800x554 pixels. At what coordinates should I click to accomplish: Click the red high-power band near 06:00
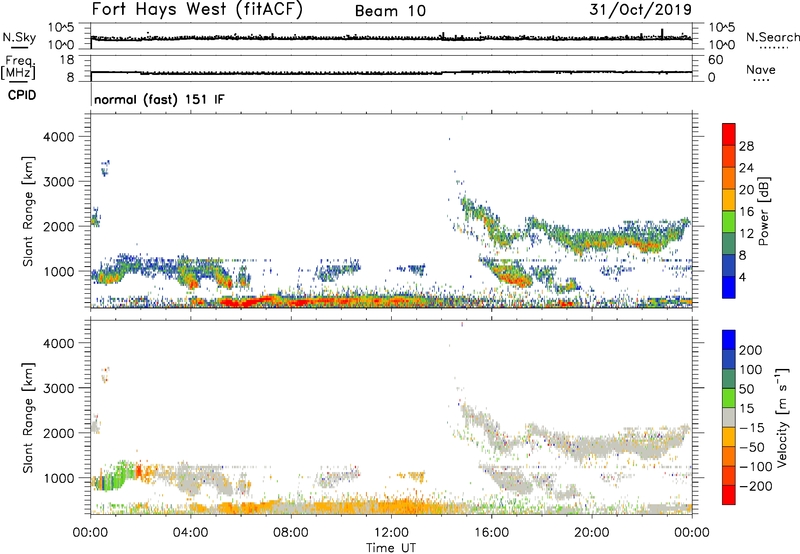244,303
